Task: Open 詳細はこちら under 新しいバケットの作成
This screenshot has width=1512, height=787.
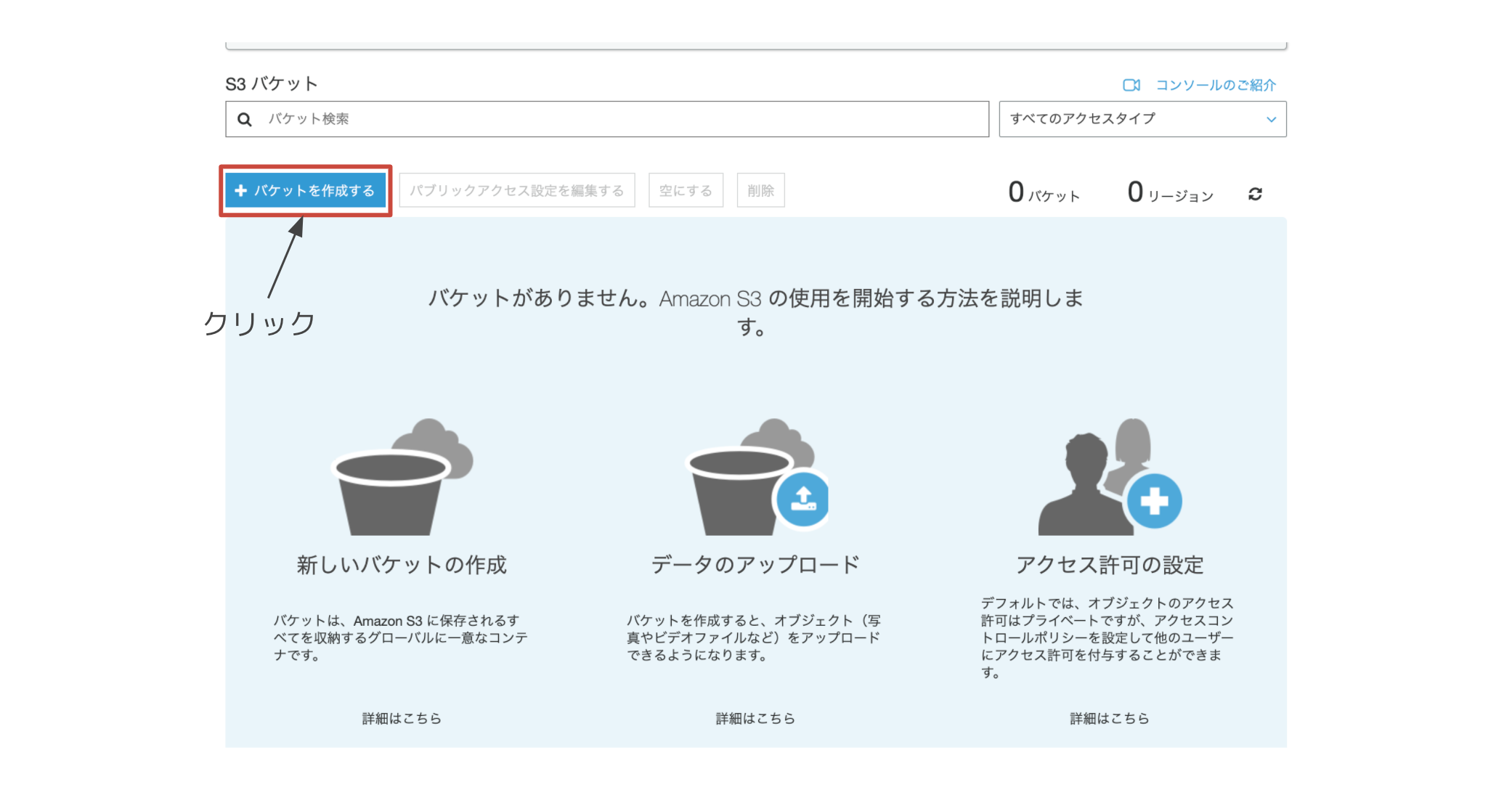Action: (402, 718)
